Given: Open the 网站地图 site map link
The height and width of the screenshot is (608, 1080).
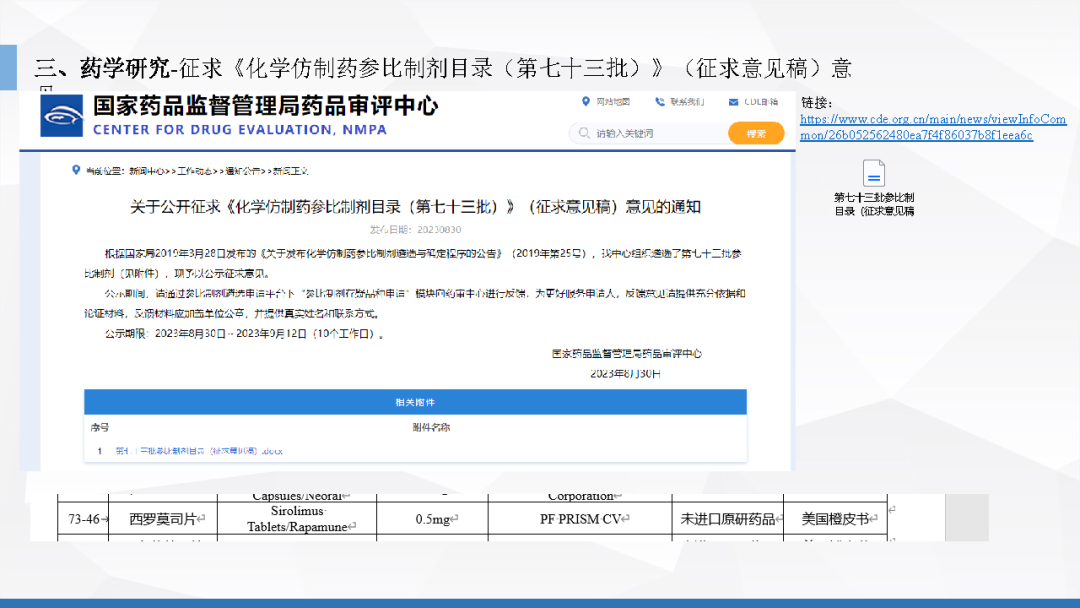Looking at the screenshot, I should 613,102.
